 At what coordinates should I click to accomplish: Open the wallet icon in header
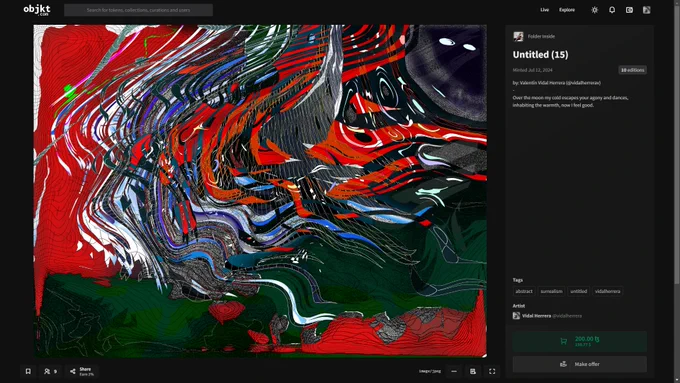[629, 10]
